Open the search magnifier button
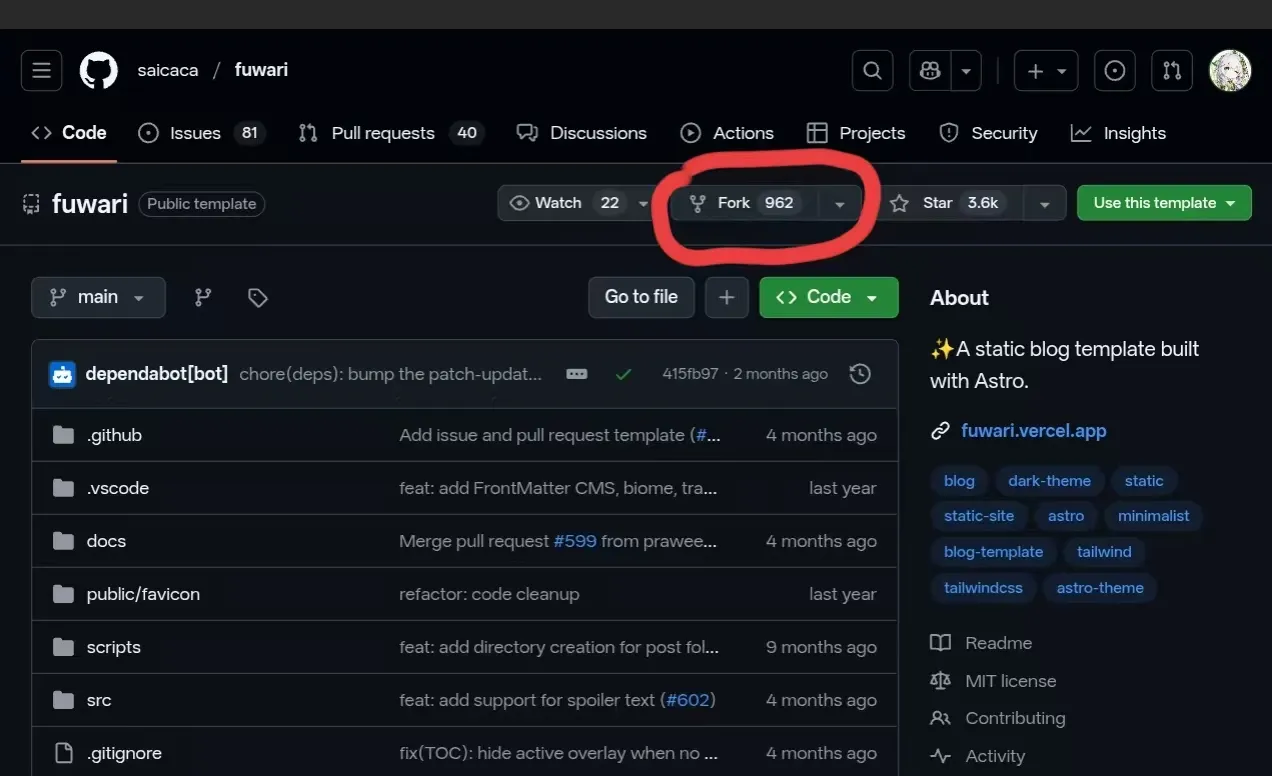This screenshot has height=776, width=1272. click(x=872, y=70)
